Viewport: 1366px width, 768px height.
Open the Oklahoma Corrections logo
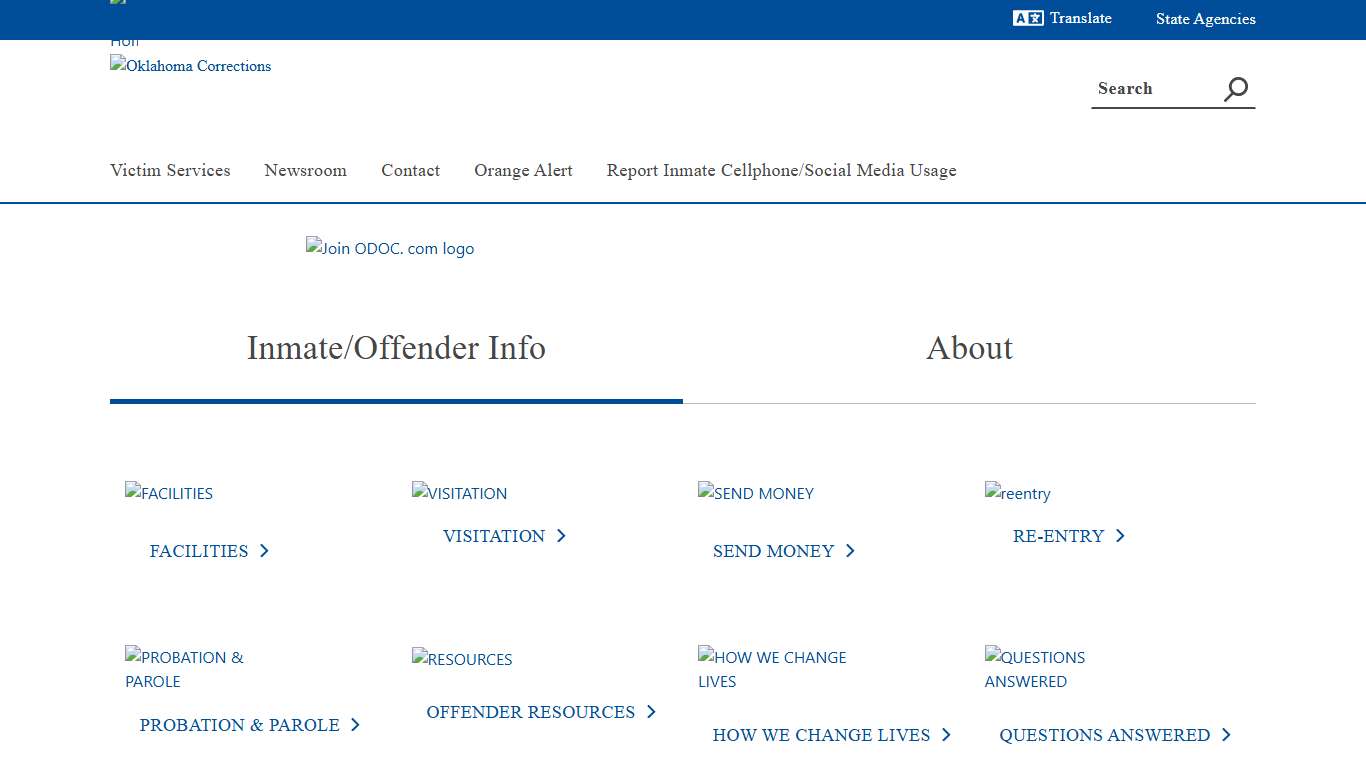[x=190, y=66]
